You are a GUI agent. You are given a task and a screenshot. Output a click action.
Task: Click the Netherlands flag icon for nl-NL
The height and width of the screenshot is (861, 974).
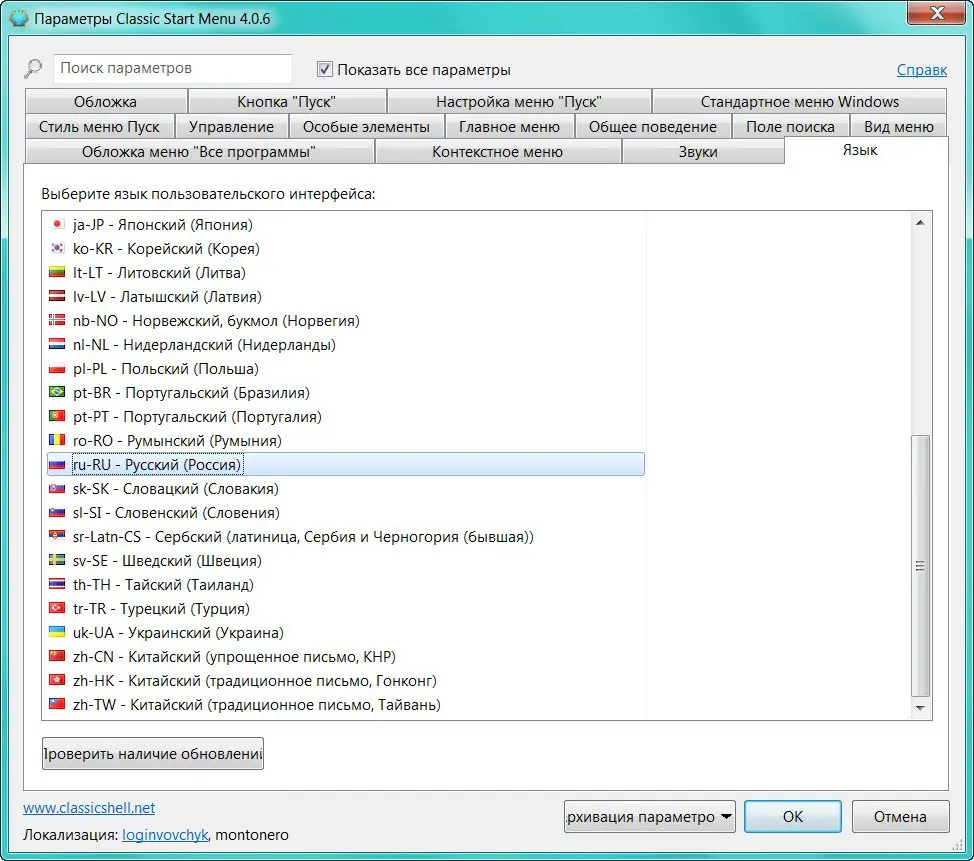pyautogui.click(x=57, y=345)
